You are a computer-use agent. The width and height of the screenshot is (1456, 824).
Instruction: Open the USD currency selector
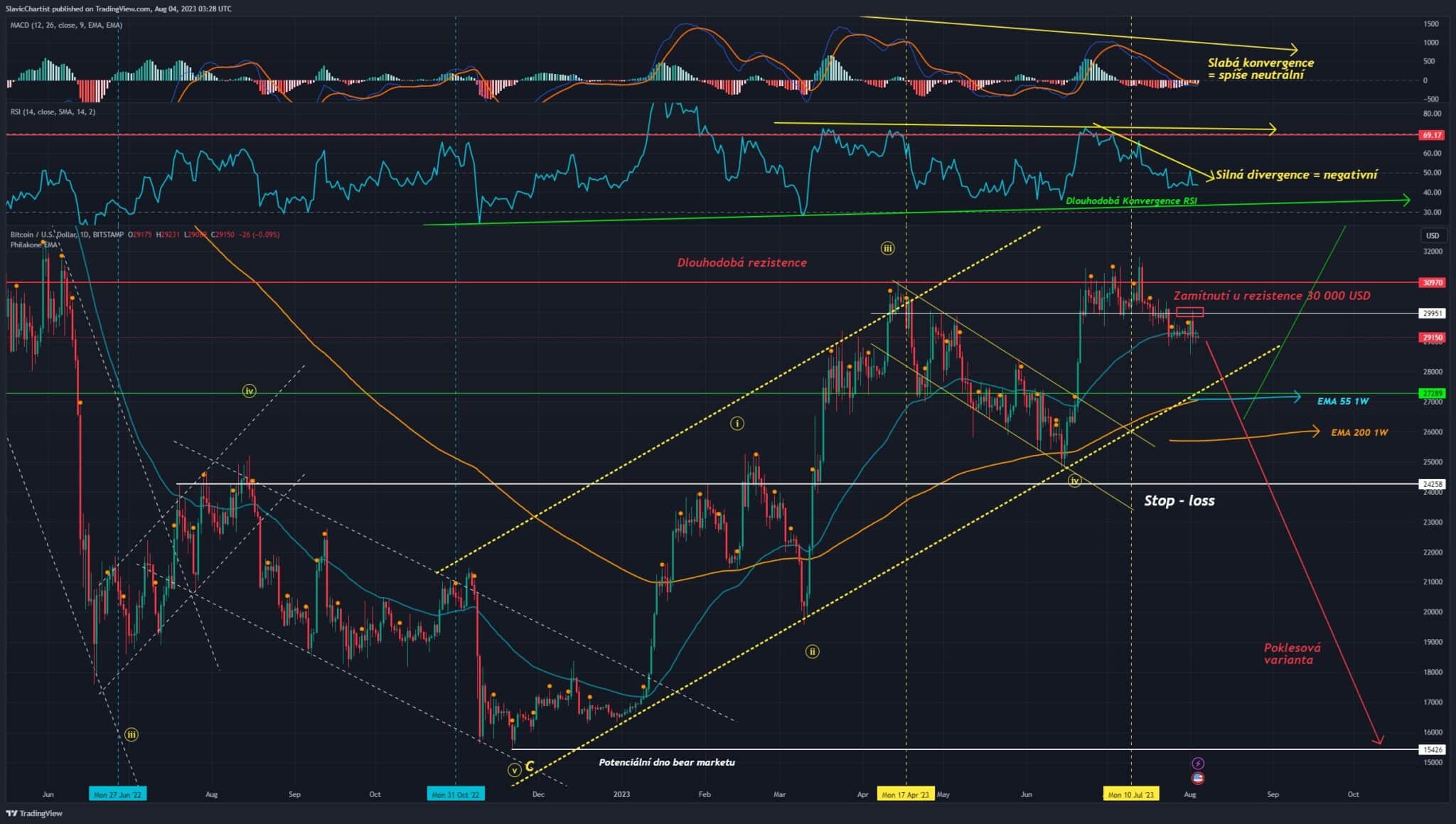click(x=1432, y=235)
